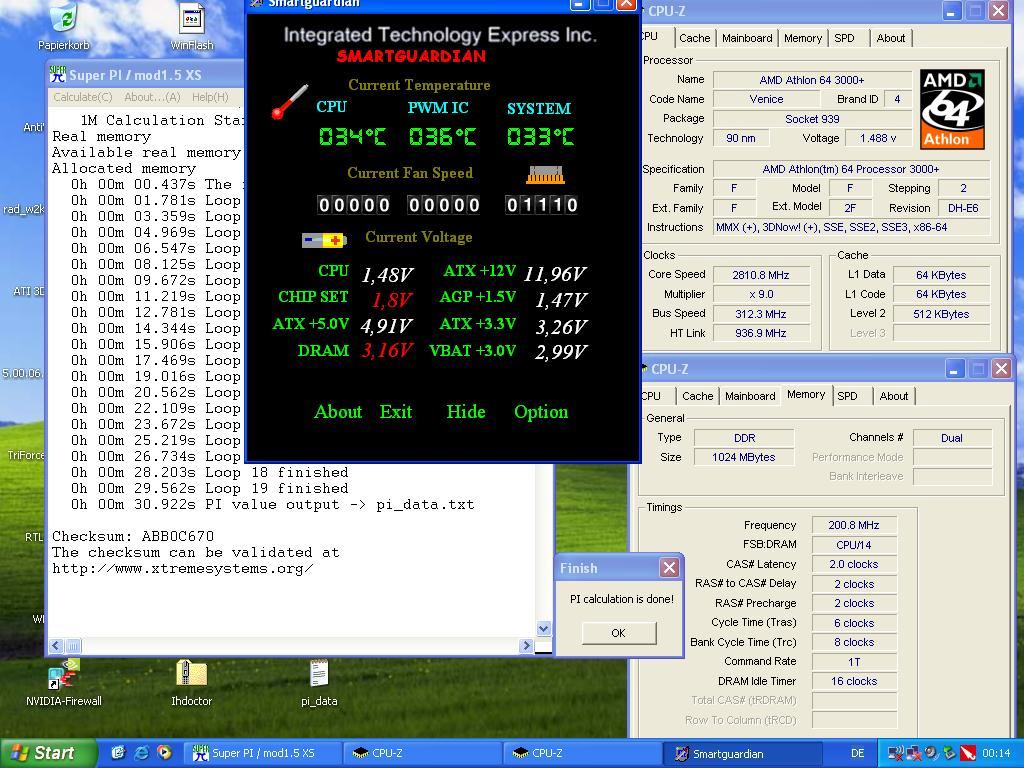Open the Start menu
Viewport: 1024px width, 768px height.
click(x=48, y=753)
